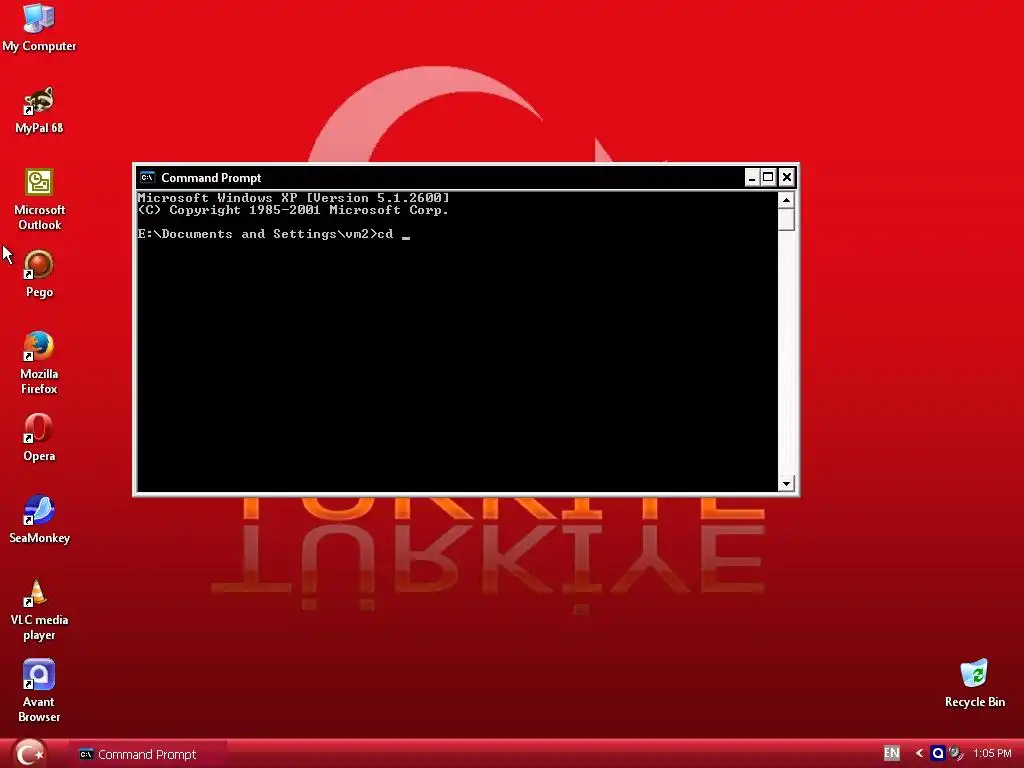Maximize the Command Prompt window

click(769, 177)
